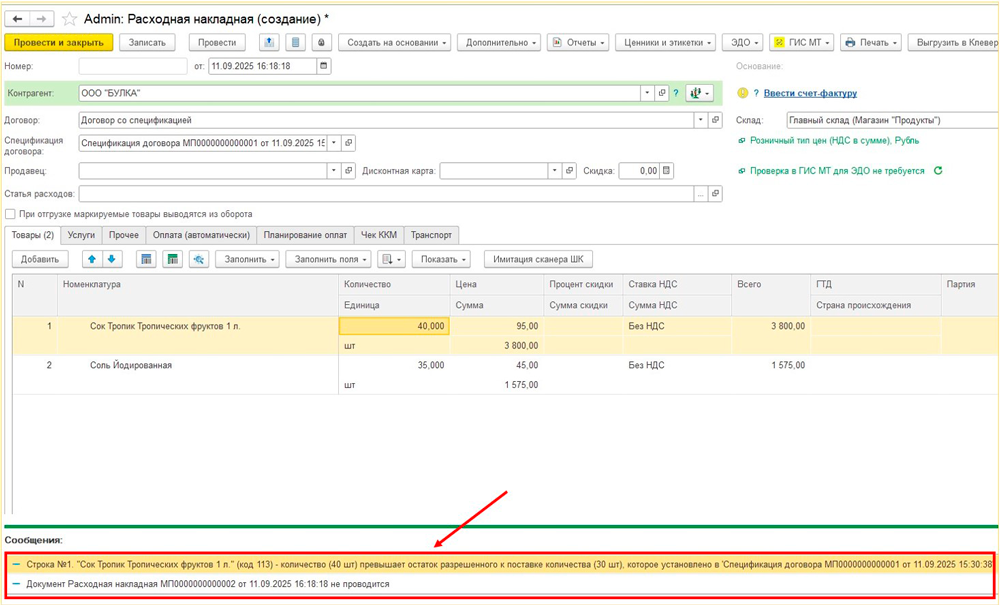This screenshot has width=1000, height=605.
Task: Move selected row up with arrow icon
Action: pyautogui.click(x=92, y=260)
